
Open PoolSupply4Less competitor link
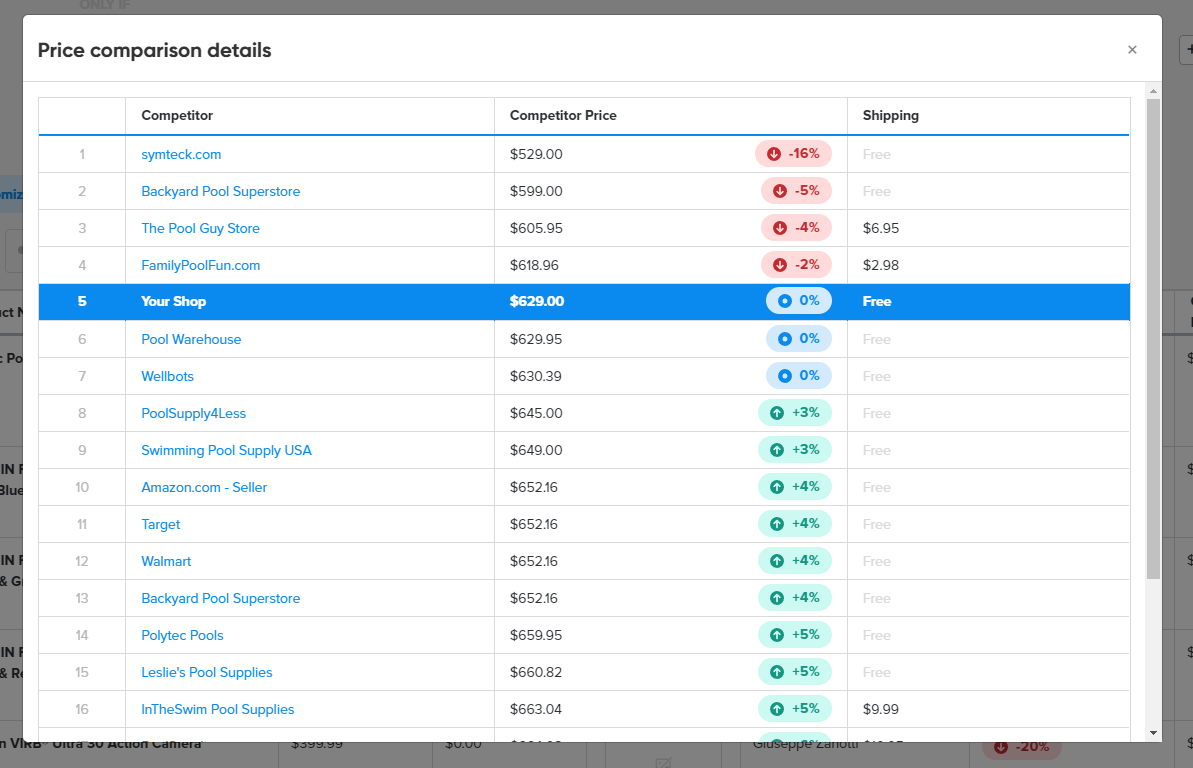pos(193,413)
